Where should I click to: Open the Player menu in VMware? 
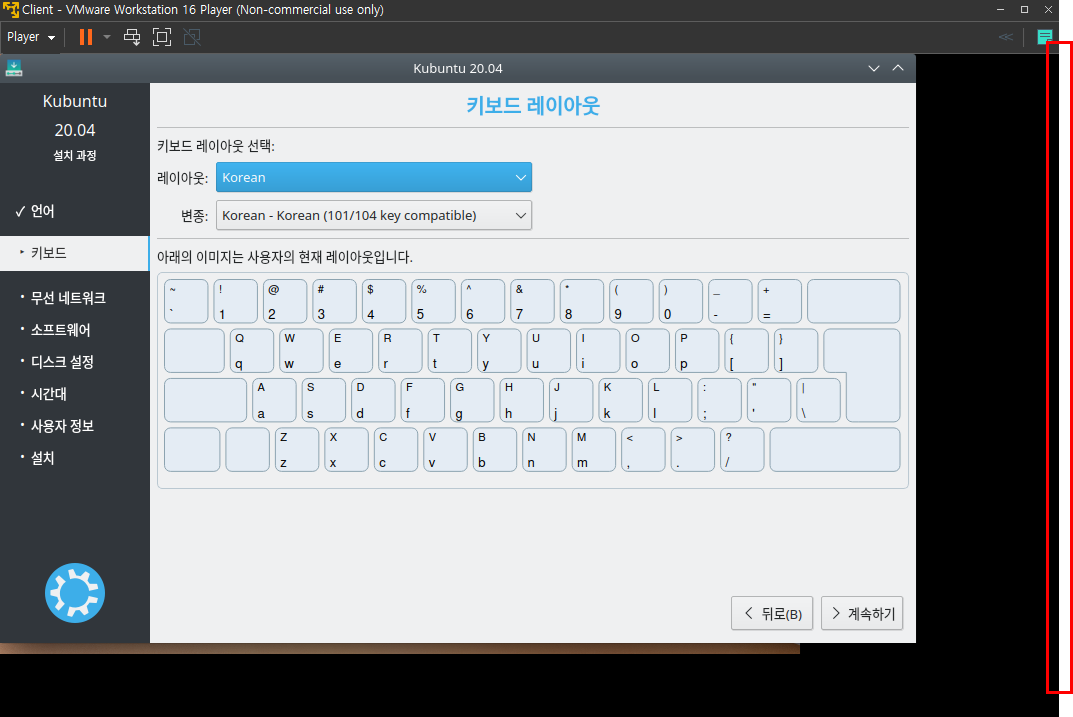tap(31, 37)
